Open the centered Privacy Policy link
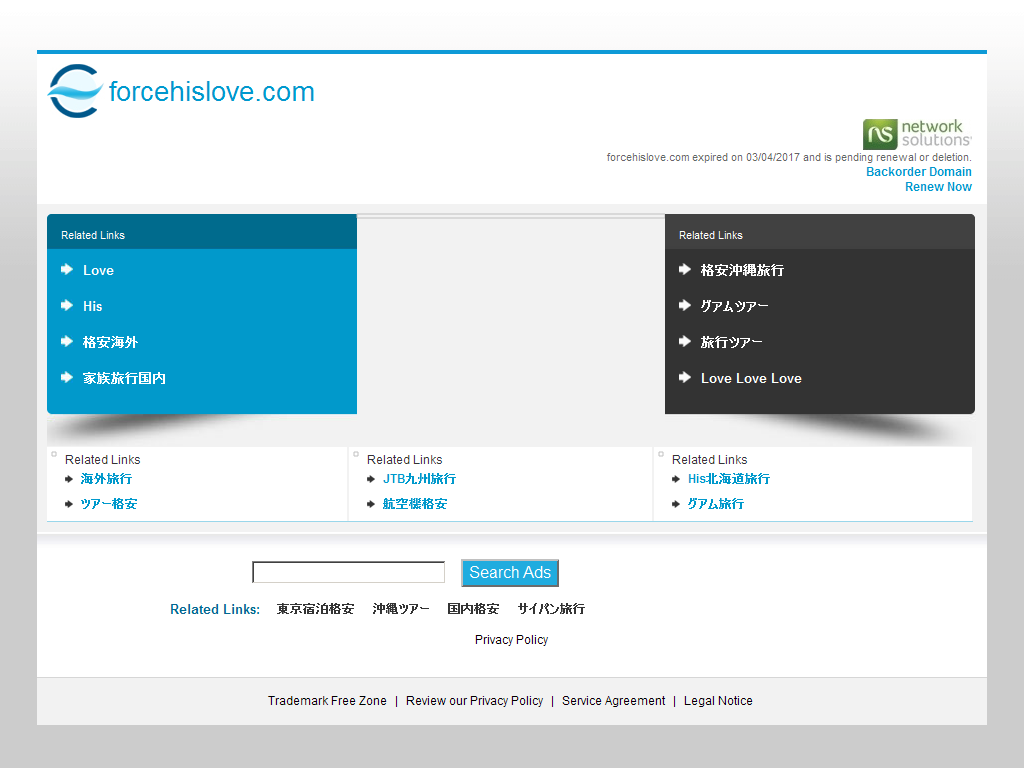This screenshot has width=1024, height=768. pos(511,639)
